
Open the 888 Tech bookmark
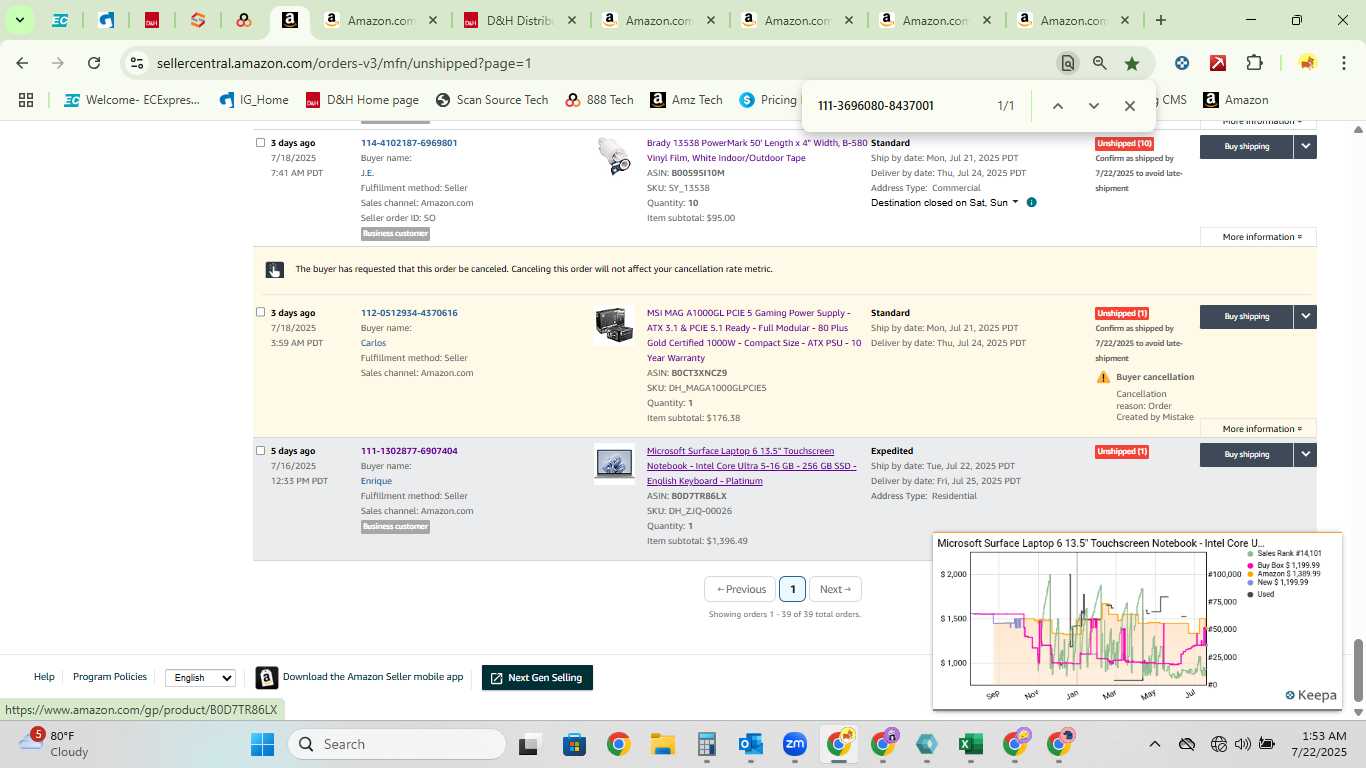599,100
